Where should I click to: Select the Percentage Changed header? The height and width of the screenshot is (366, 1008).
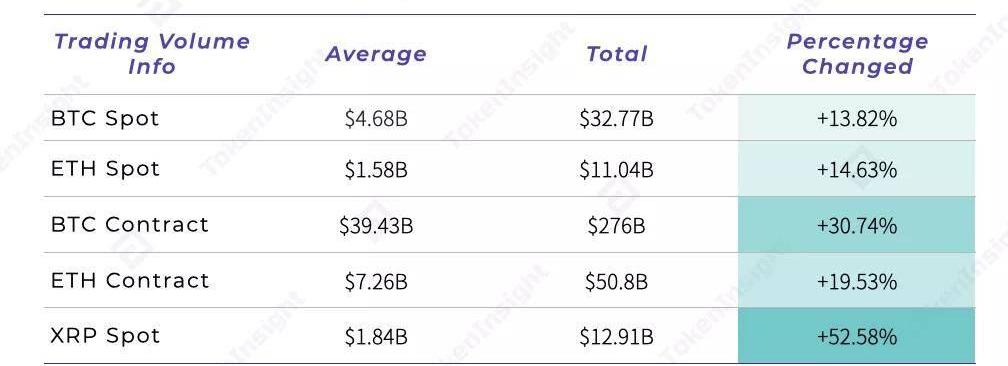coord(857,54)
